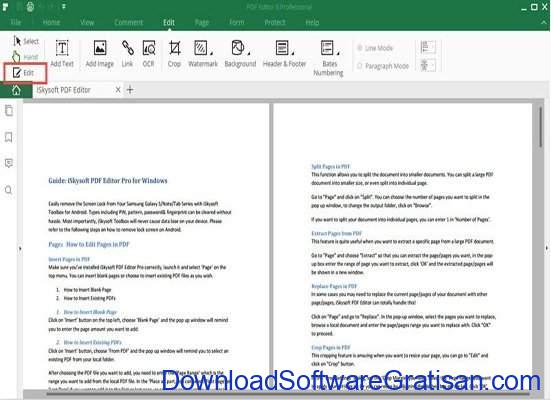Open the page thumbnails sidebar panel
Viewport: 551px width, 400px height.
(9, 110)
